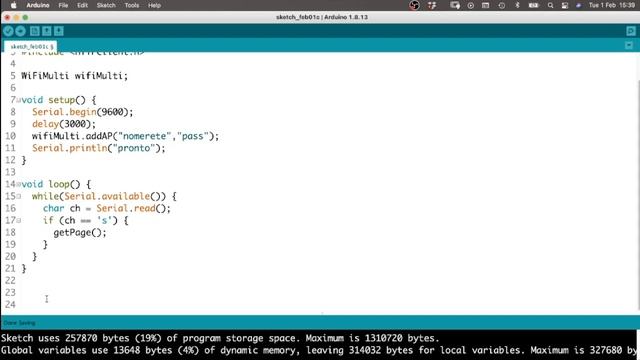This screenshot has height=360, width=640.
Task: Open Control Center icon in menu bar
Action: coord(565,5)
